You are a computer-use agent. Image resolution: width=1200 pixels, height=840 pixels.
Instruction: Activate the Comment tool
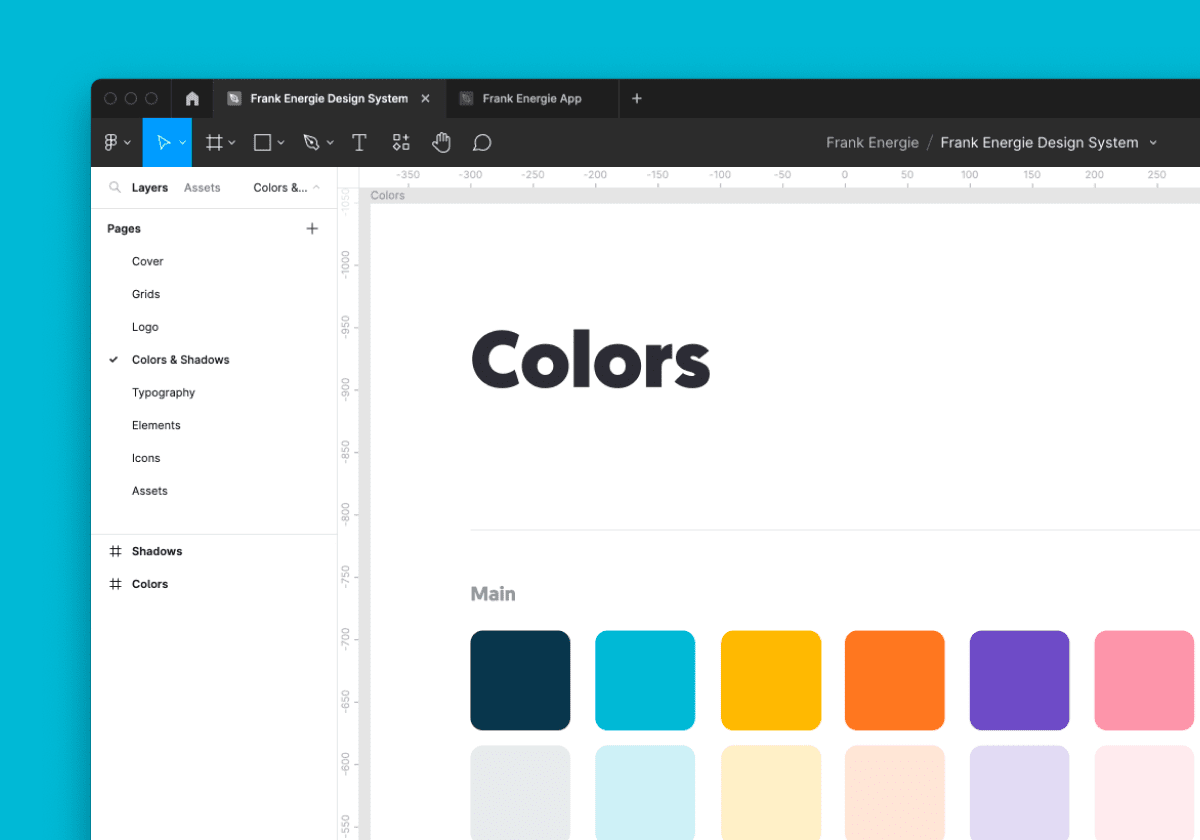click(x=482, y=142)
